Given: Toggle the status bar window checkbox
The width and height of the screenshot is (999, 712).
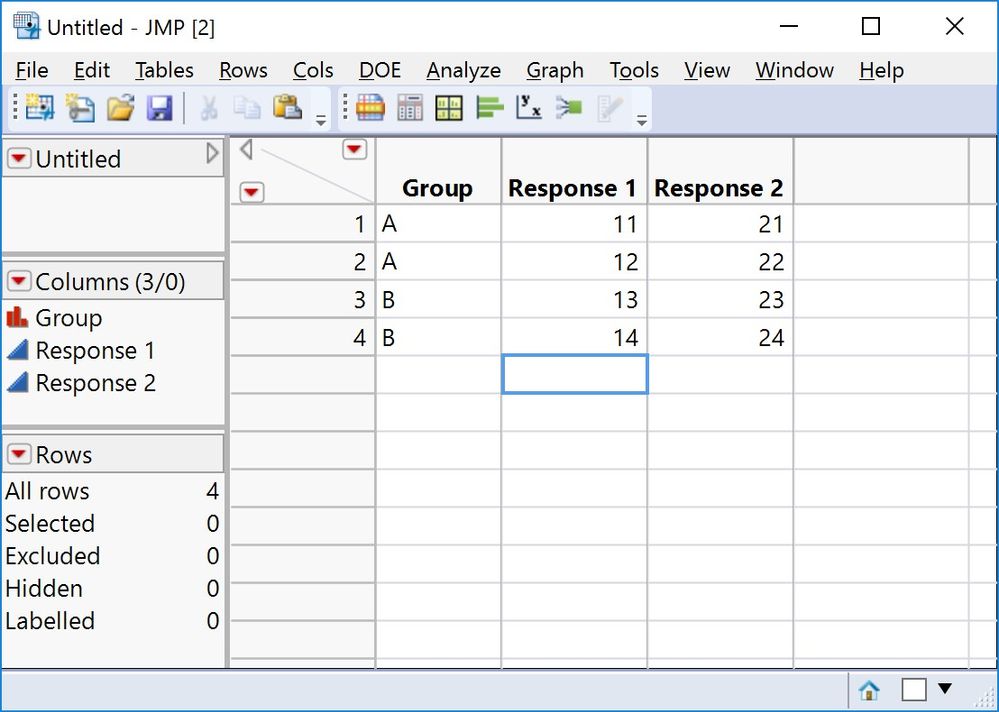Looking at the screenshot, I should coord(914,690).
